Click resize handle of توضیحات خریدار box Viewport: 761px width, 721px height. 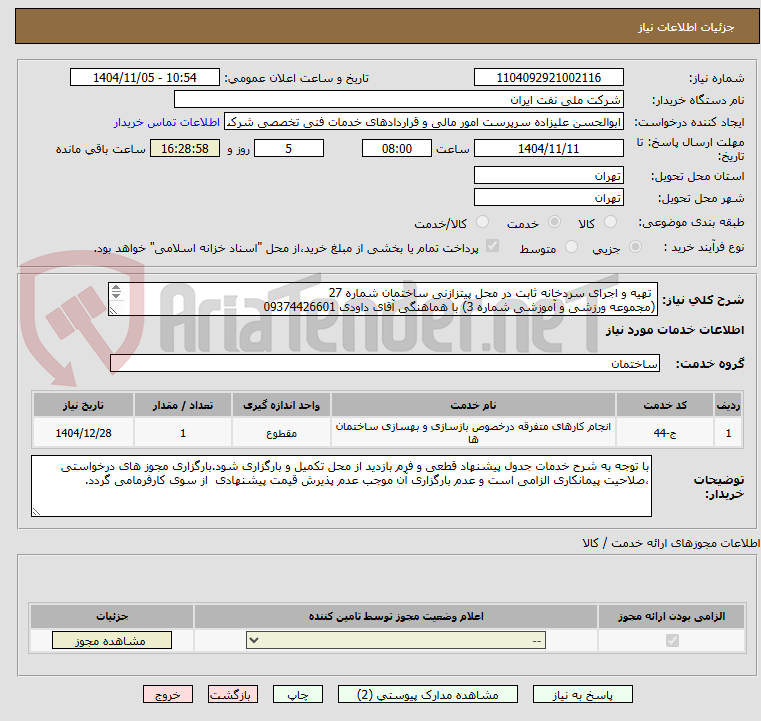pos(36,511)
